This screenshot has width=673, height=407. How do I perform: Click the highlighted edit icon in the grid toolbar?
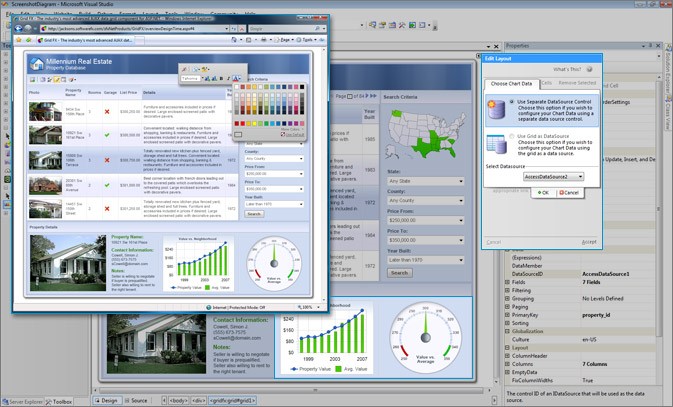(57, 80)
